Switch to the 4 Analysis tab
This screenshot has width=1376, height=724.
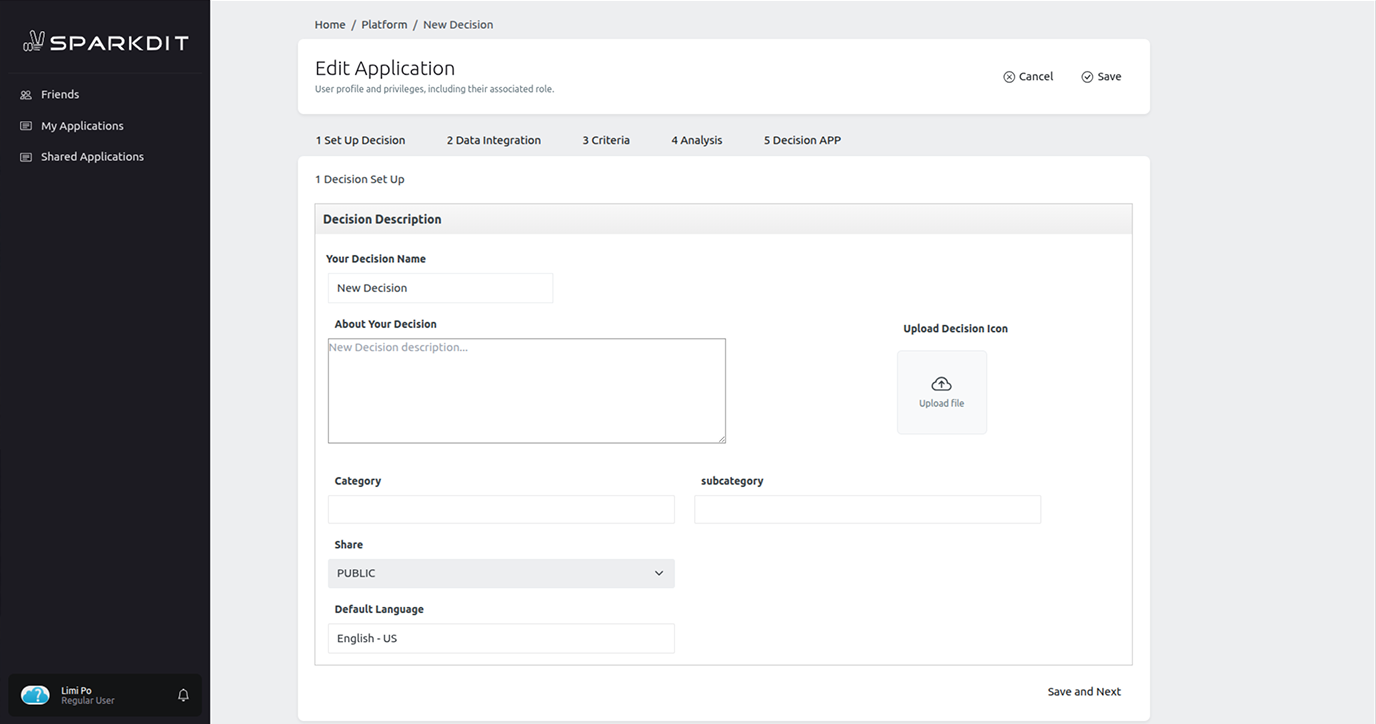pos(697,140)
